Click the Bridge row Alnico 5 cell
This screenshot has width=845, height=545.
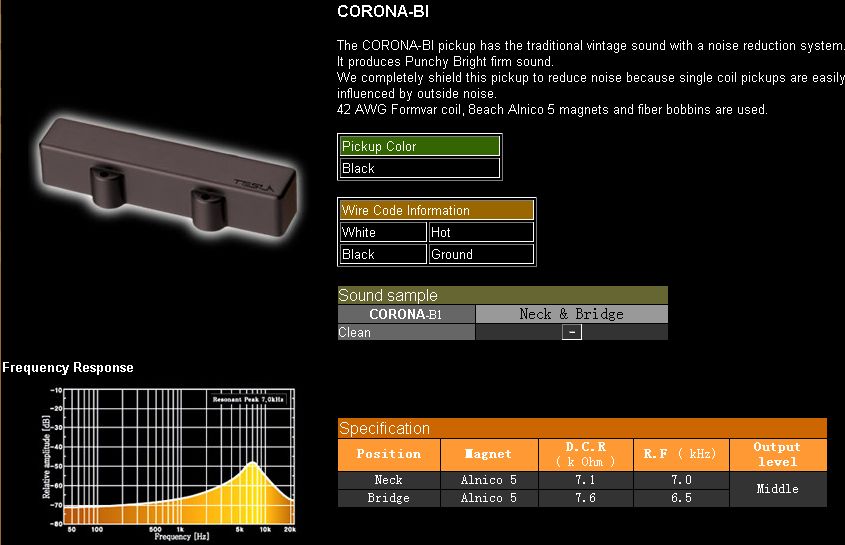pos(489,498)
